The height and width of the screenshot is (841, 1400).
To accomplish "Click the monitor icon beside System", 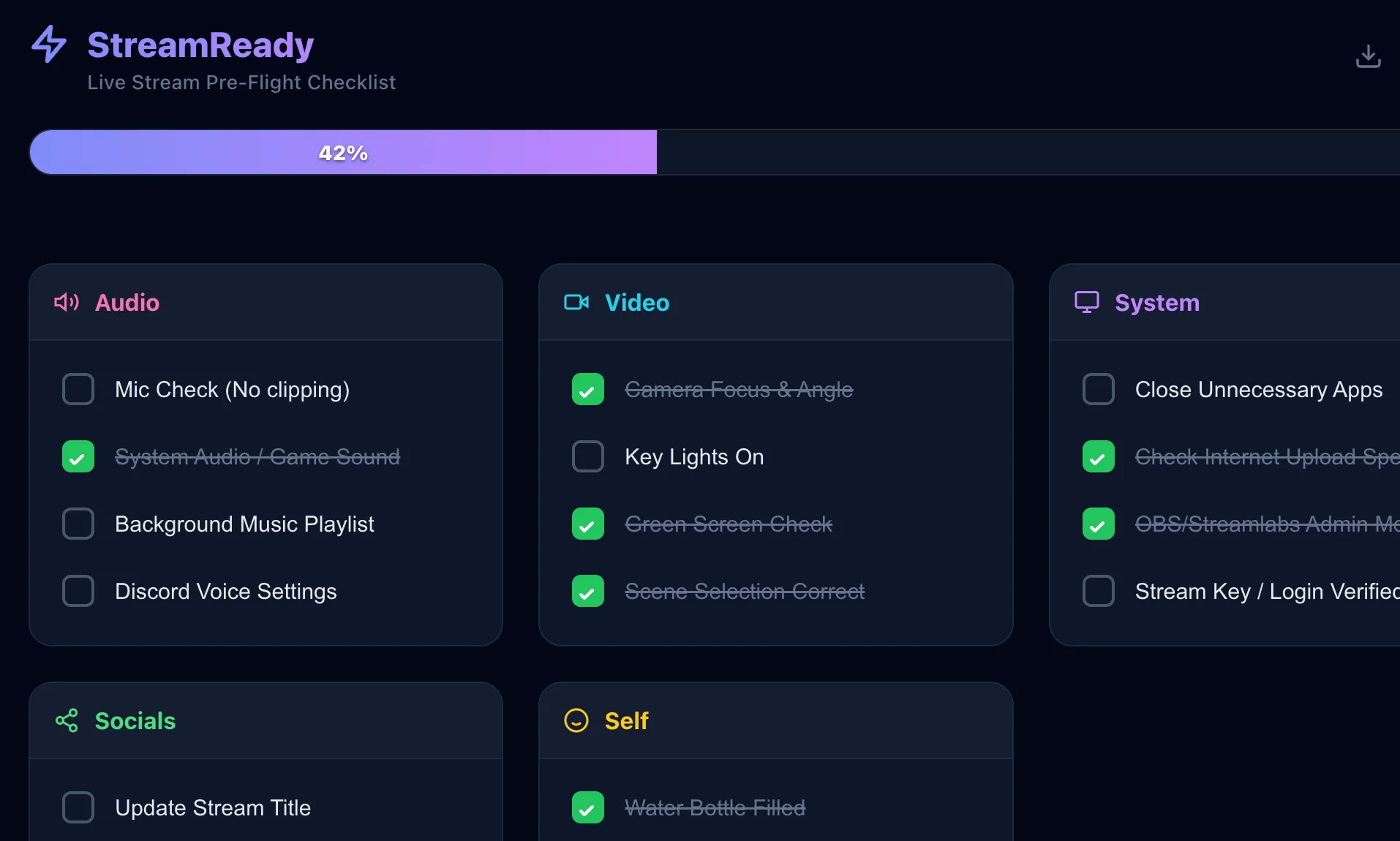I will click(x=1087, y=302).
